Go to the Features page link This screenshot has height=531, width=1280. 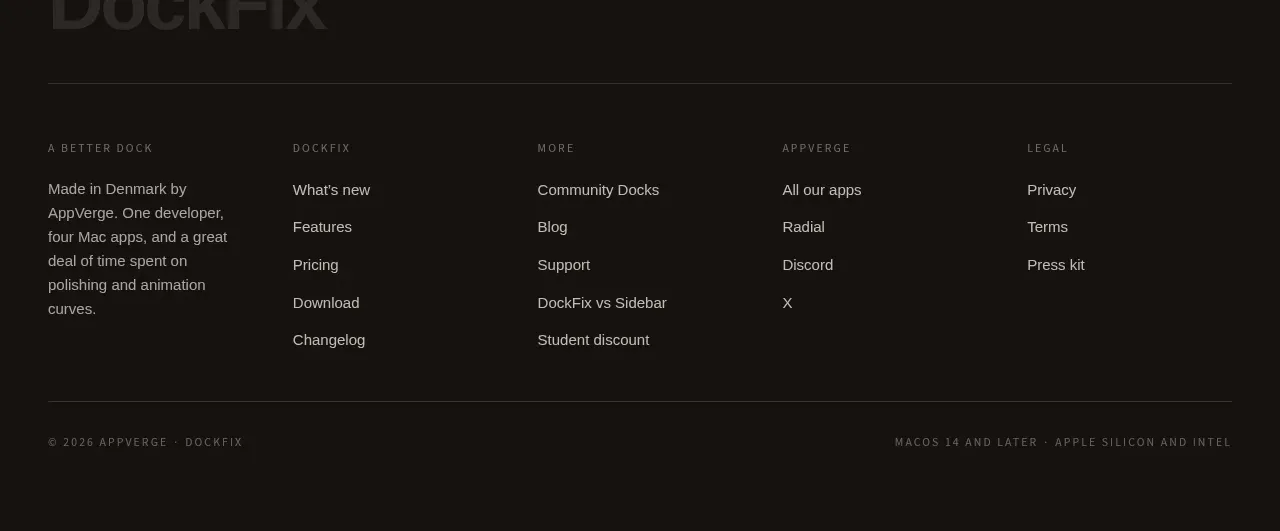coord(322,227)
